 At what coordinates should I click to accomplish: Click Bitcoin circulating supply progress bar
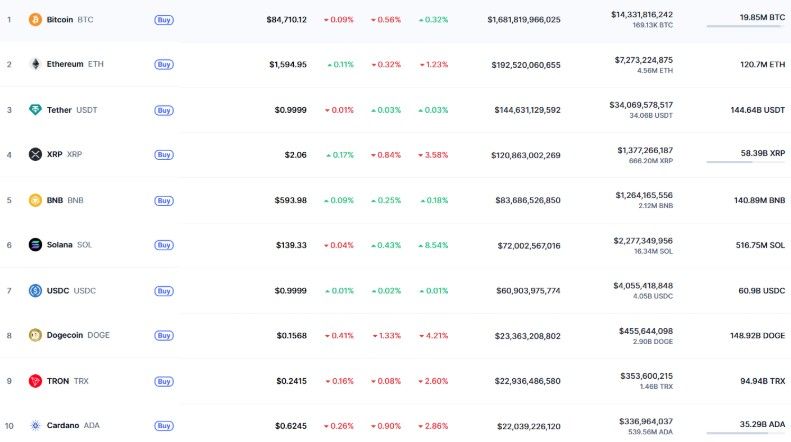pos(746,26)
